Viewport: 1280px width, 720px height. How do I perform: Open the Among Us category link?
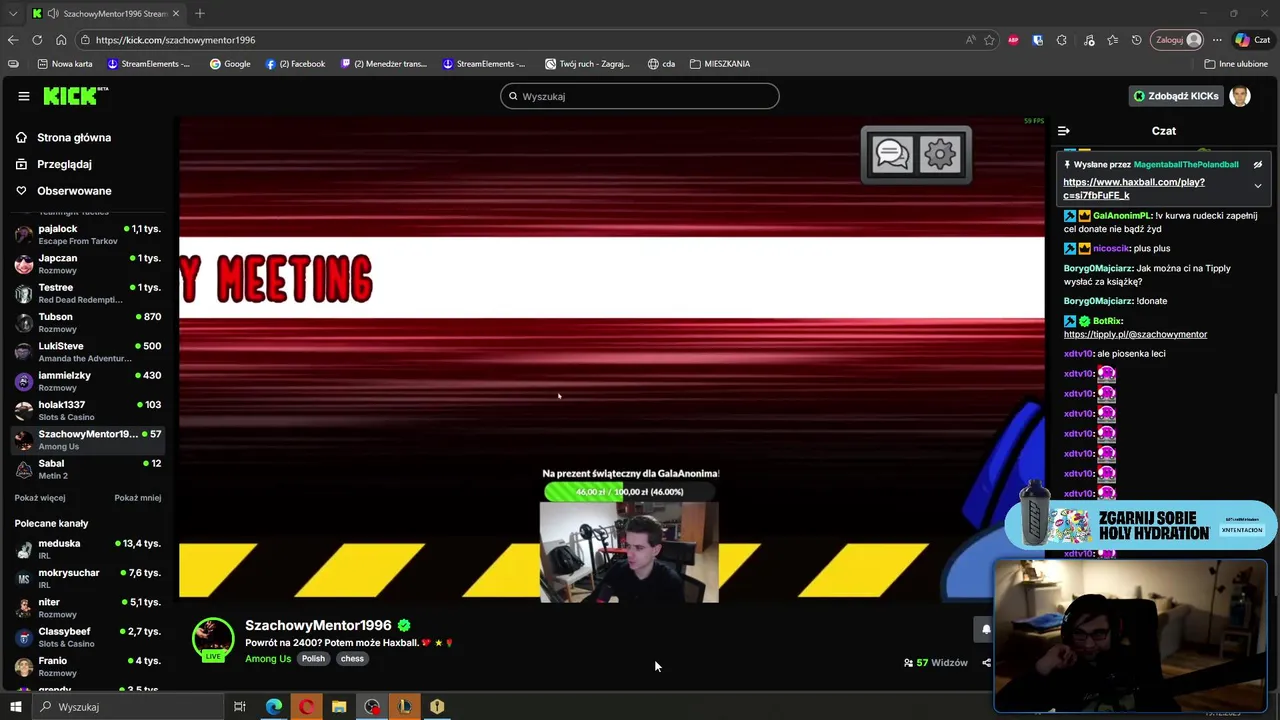coord(268,659)
